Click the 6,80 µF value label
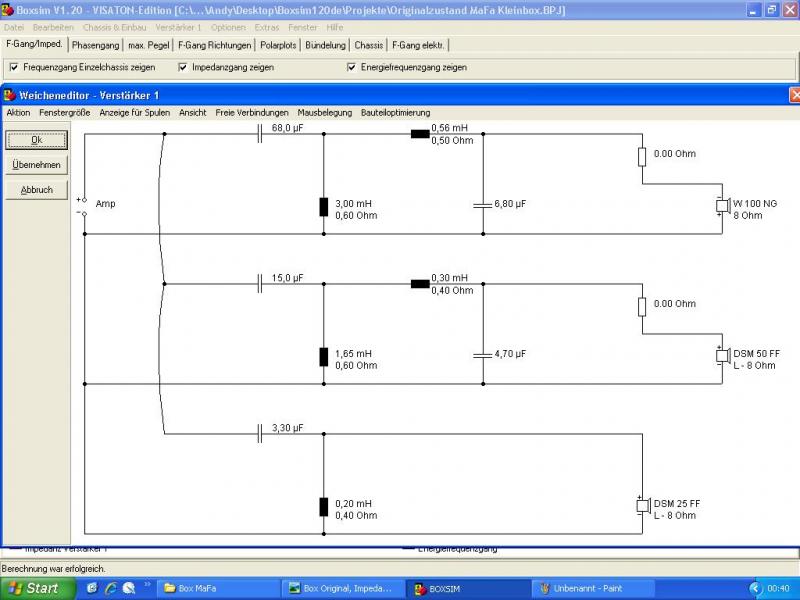Screen dimensions: 800x600 tap(510, 204)
